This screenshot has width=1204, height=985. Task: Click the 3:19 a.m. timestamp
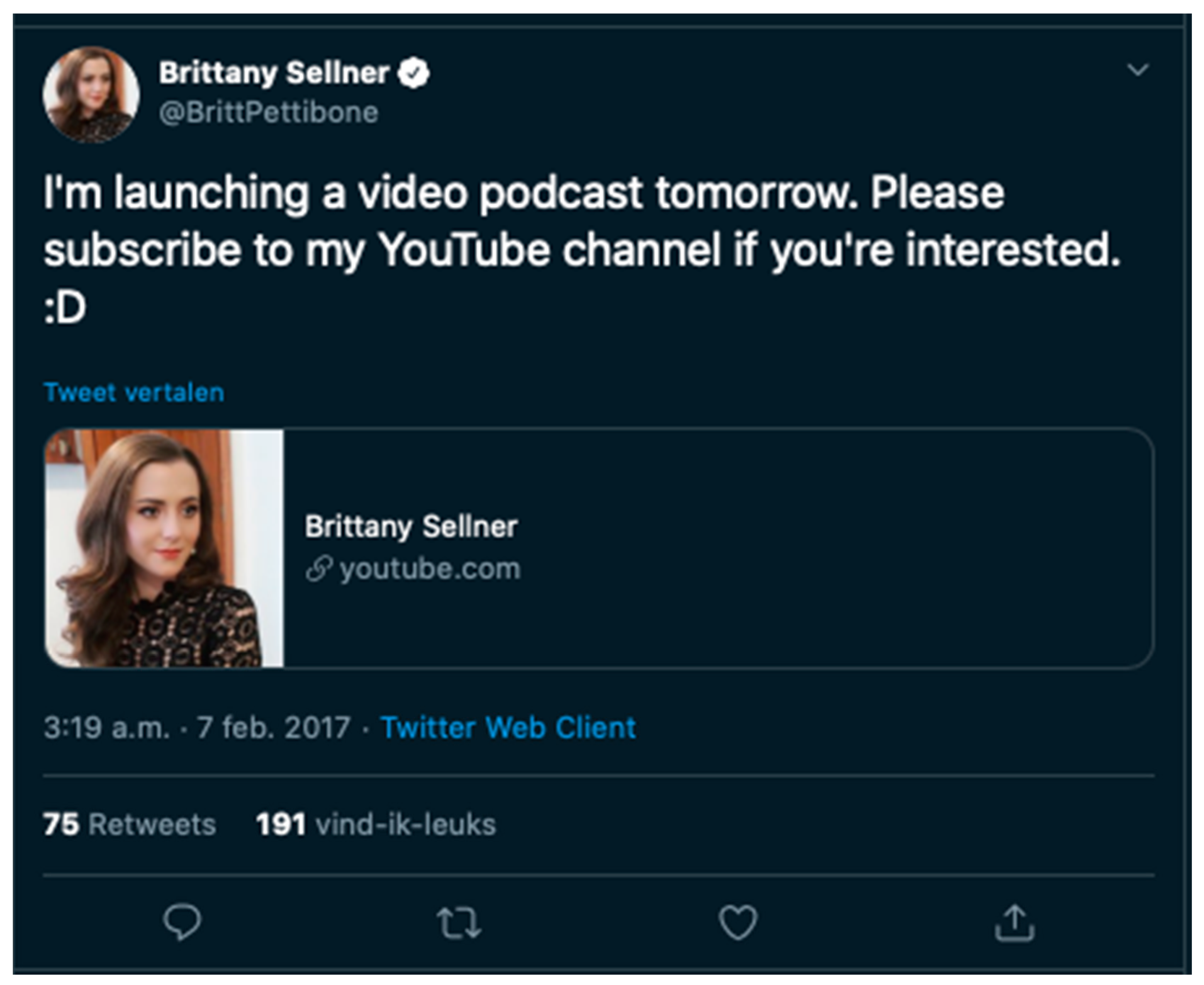[107, 727]
